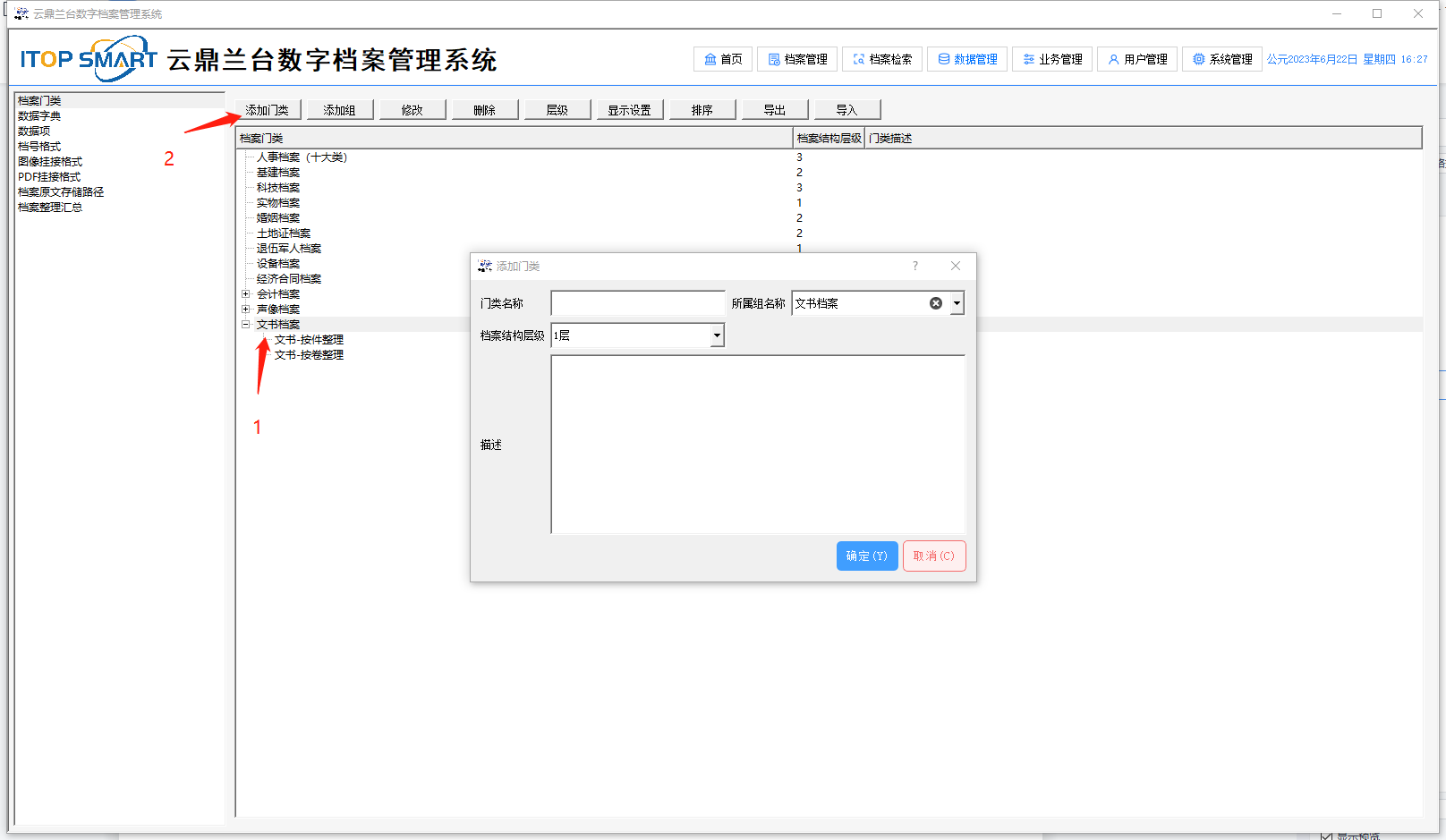Select 档号格式 in left sidebar

(39, 146)
